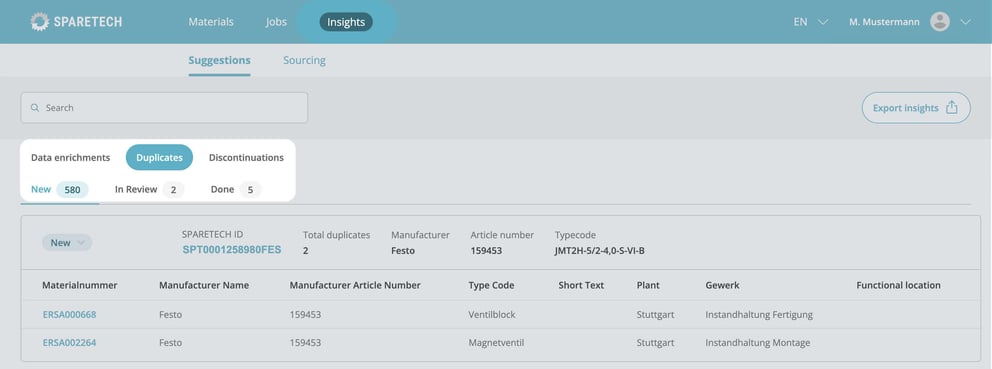
Task: Open the New status dropdown on the duplicate card
Action: (x=67, y=242)
